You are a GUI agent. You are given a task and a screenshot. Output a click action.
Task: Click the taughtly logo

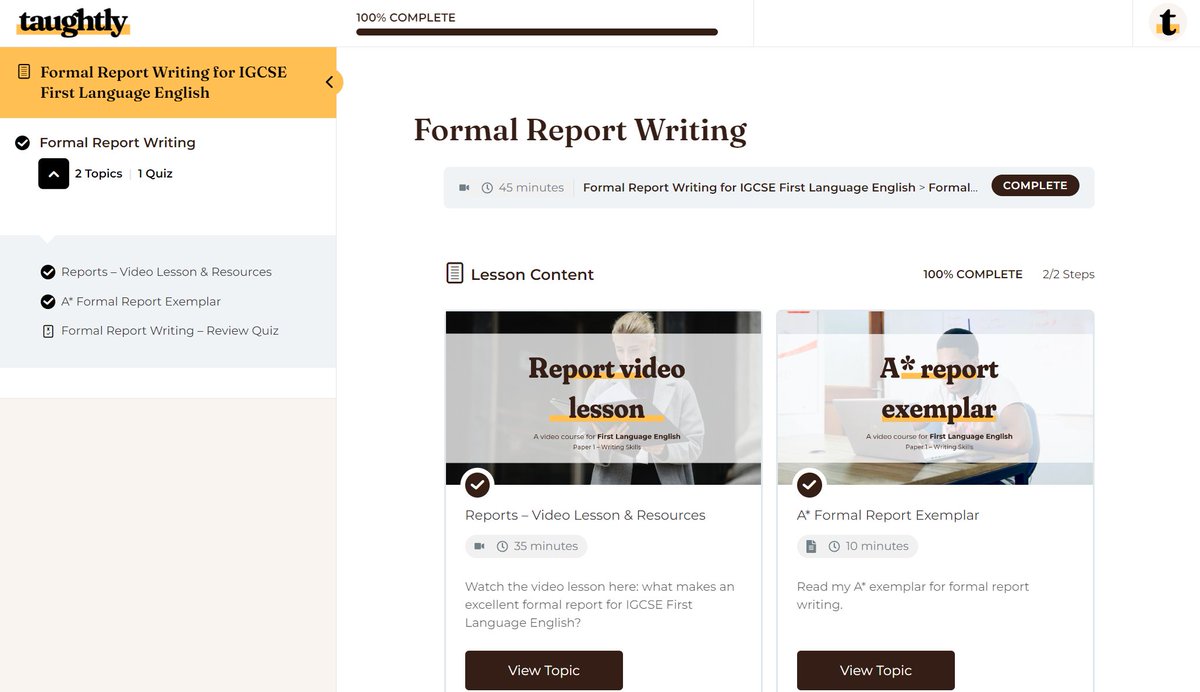[72, 22]
